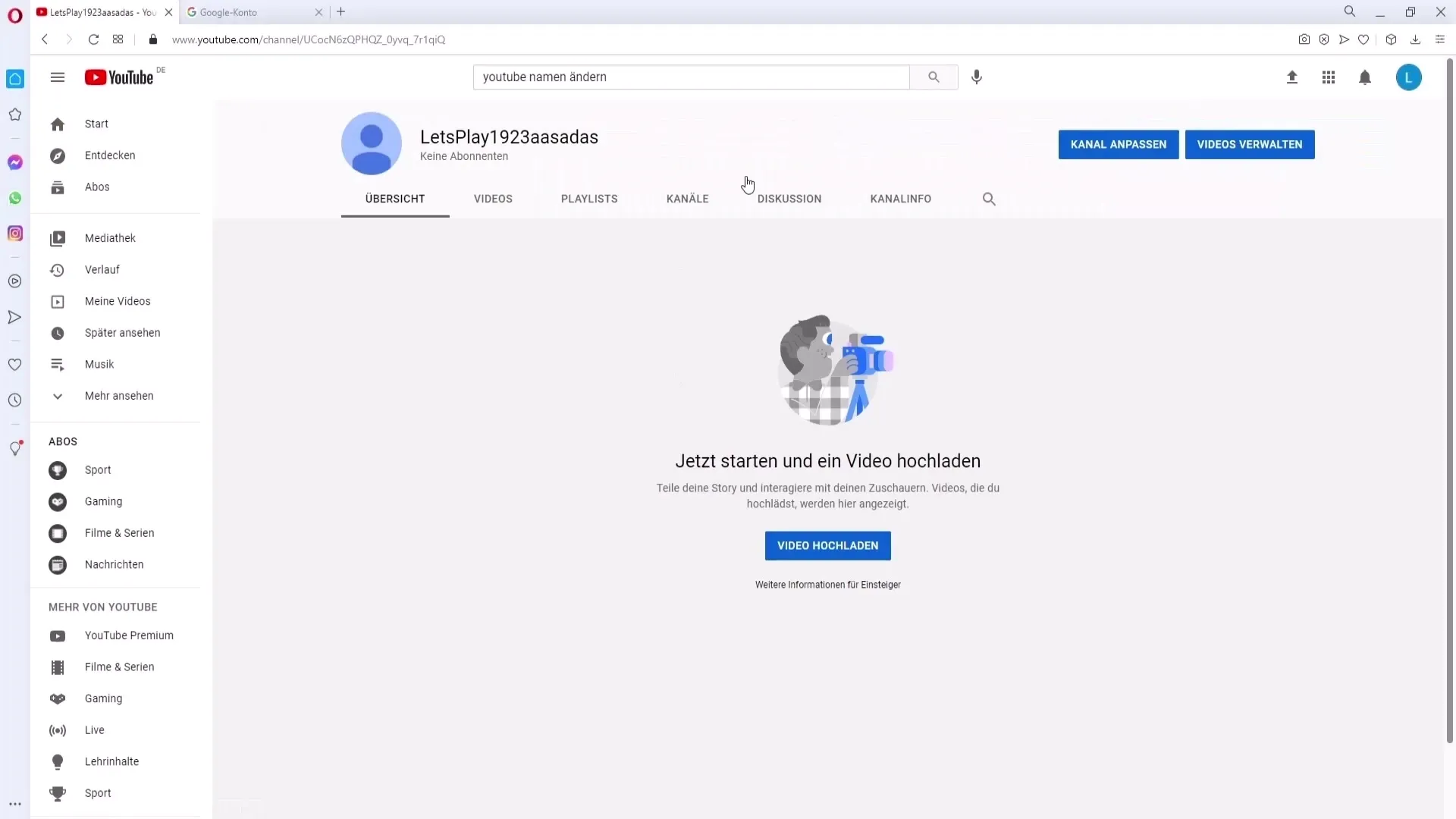Screen dimensions: 1456x819
Task: Click the Google Apps grid icon
Action: tap(1329, 77)
